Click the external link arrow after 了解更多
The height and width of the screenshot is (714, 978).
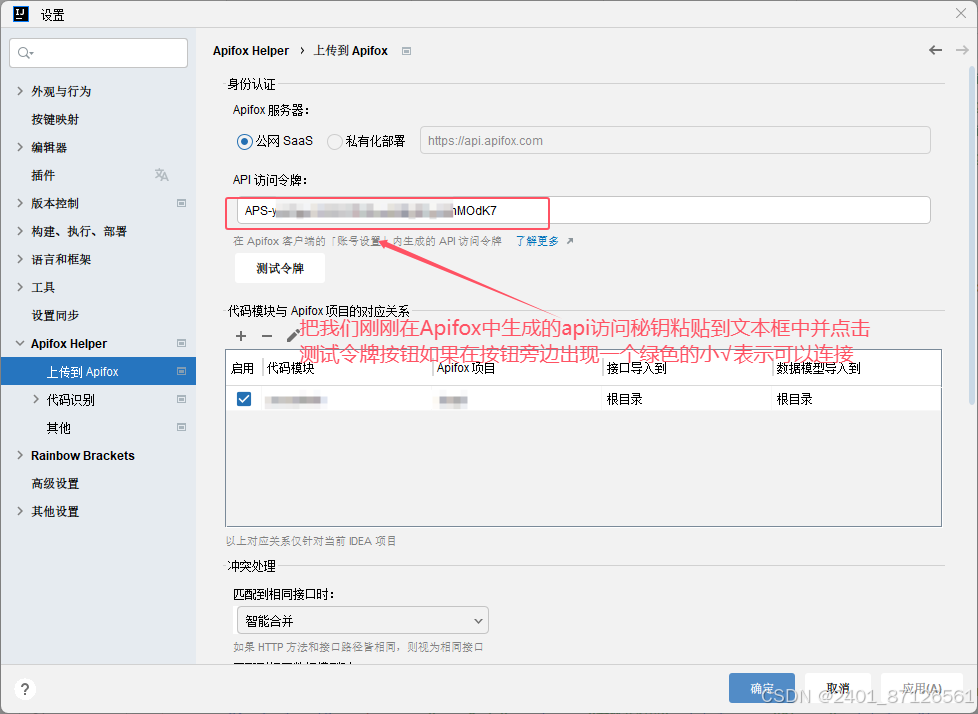click(x=569, y=241)
